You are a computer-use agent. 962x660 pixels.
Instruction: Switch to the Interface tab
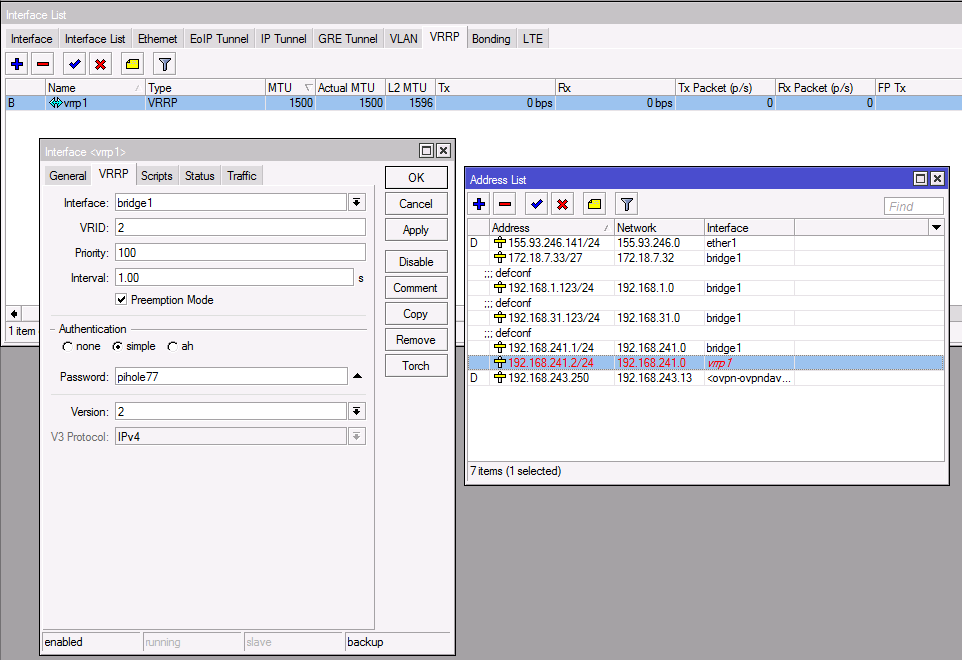pos(31,39)
